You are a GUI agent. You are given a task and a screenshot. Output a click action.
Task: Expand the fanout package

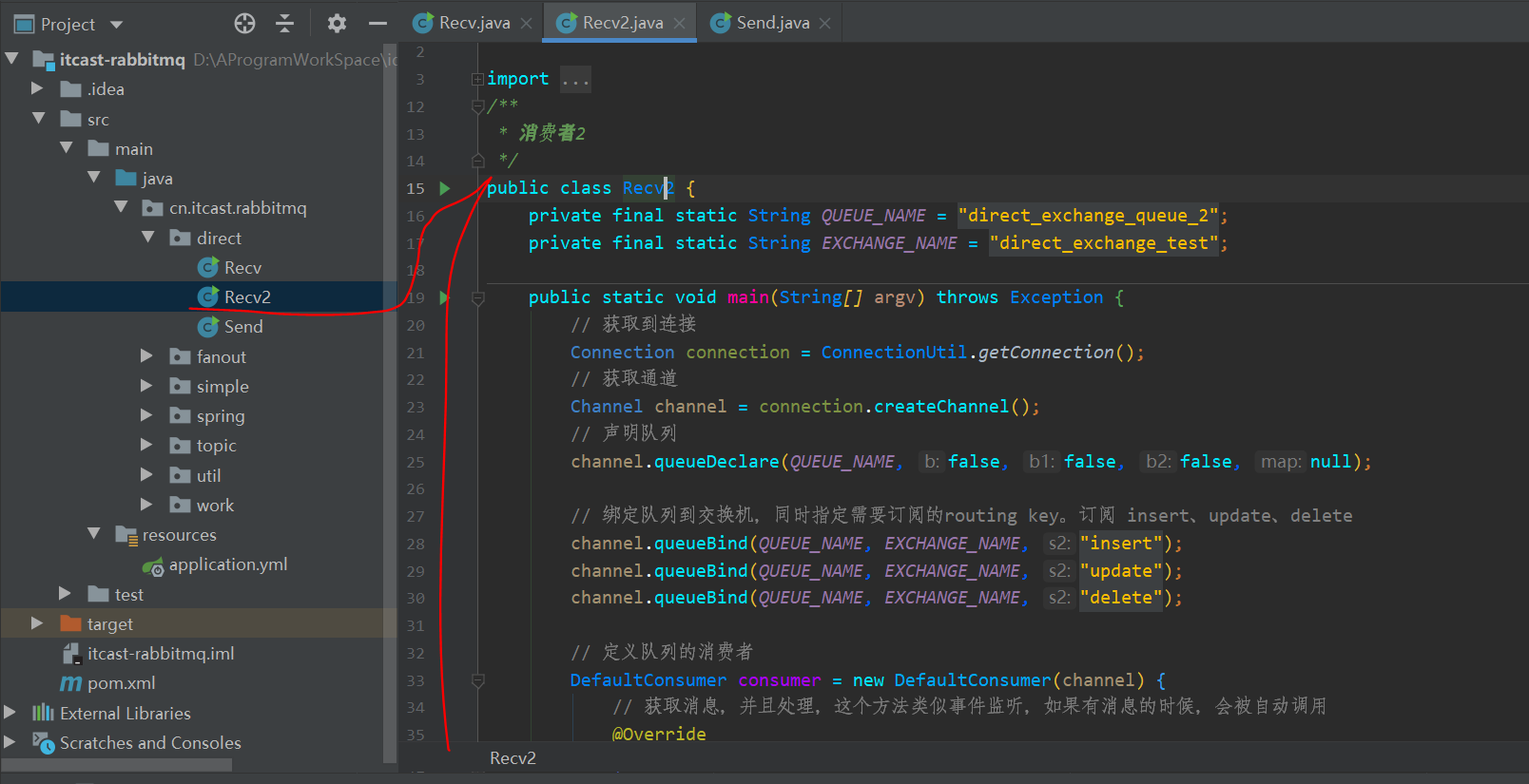pyautogui.click(x=147, y=356)
